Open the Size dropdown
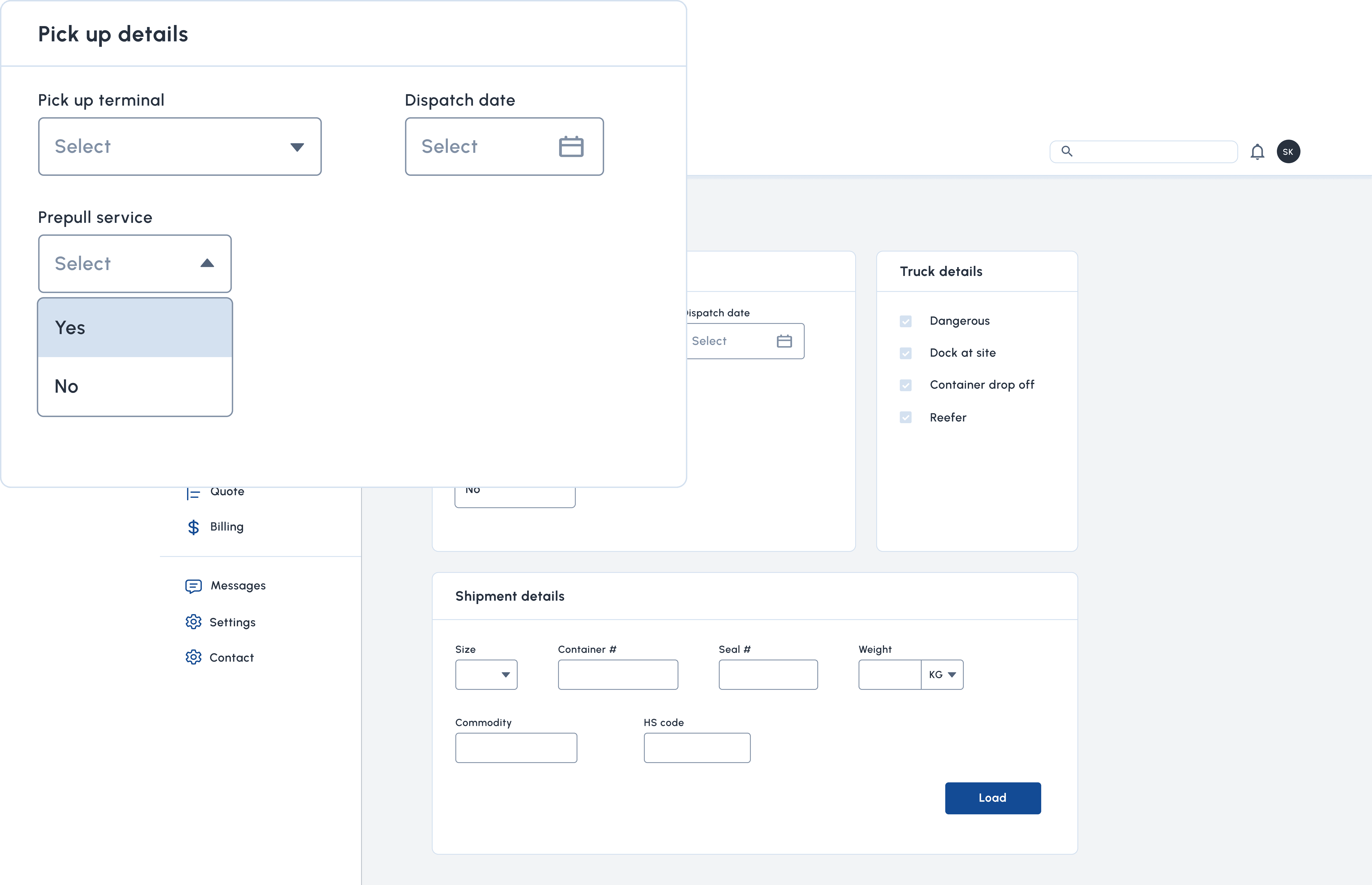This screenshot has height=885, width=1372. point(487,675)
